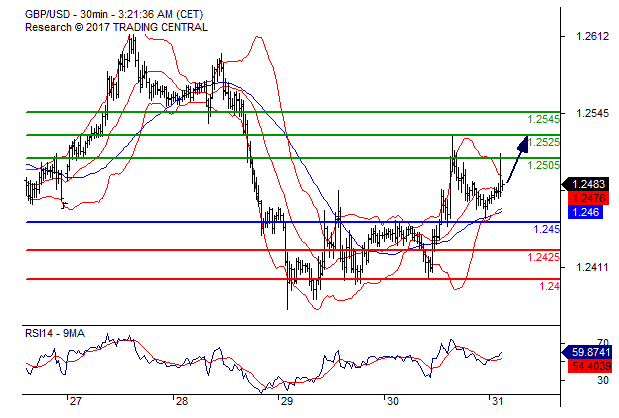
Task: Select the 1.2545 black axis label
Action: [593, 113]
